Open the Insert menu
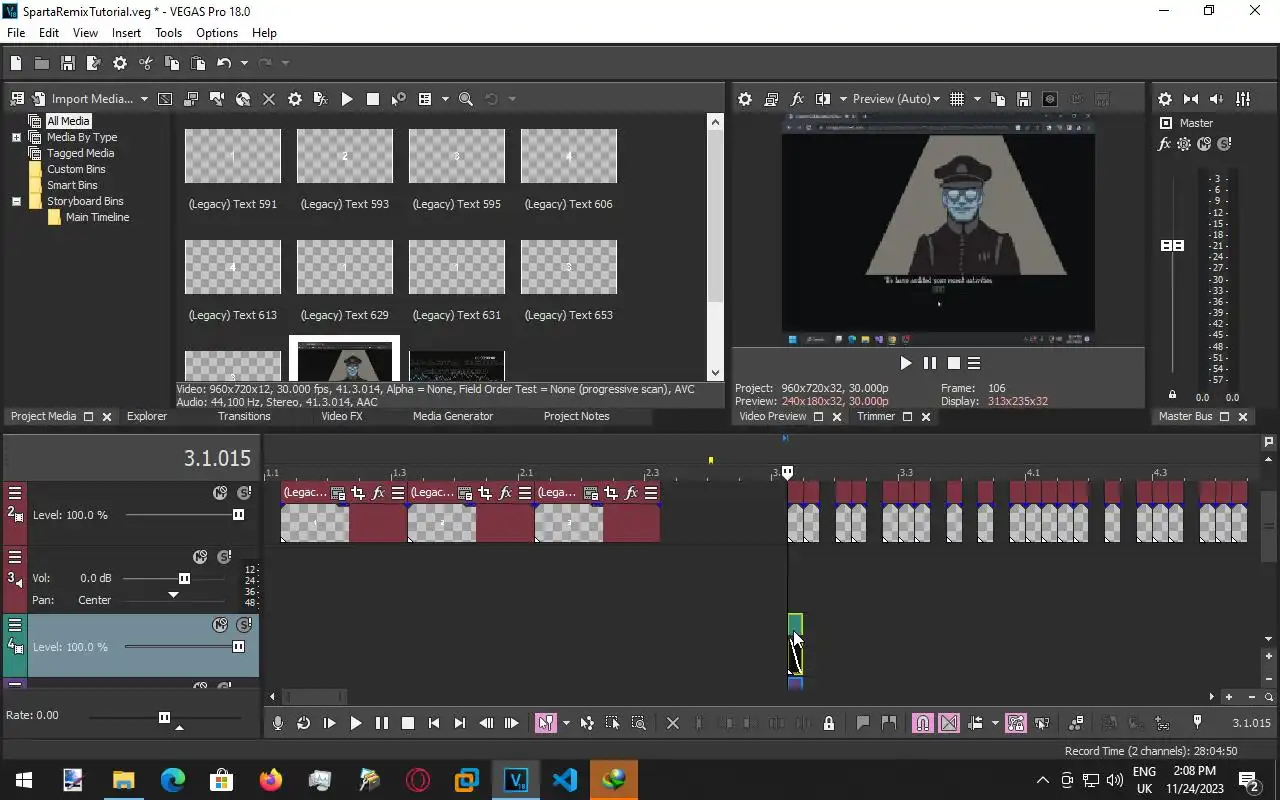 click(x=126, y=33)
